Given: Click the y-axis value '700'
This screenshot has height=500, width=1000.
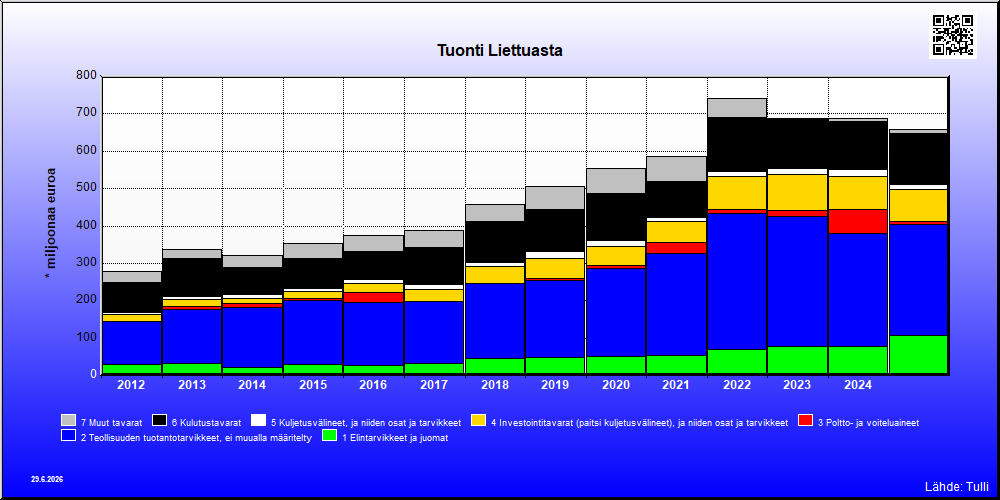Looking at the screenshot, I should tap(86, 113).
